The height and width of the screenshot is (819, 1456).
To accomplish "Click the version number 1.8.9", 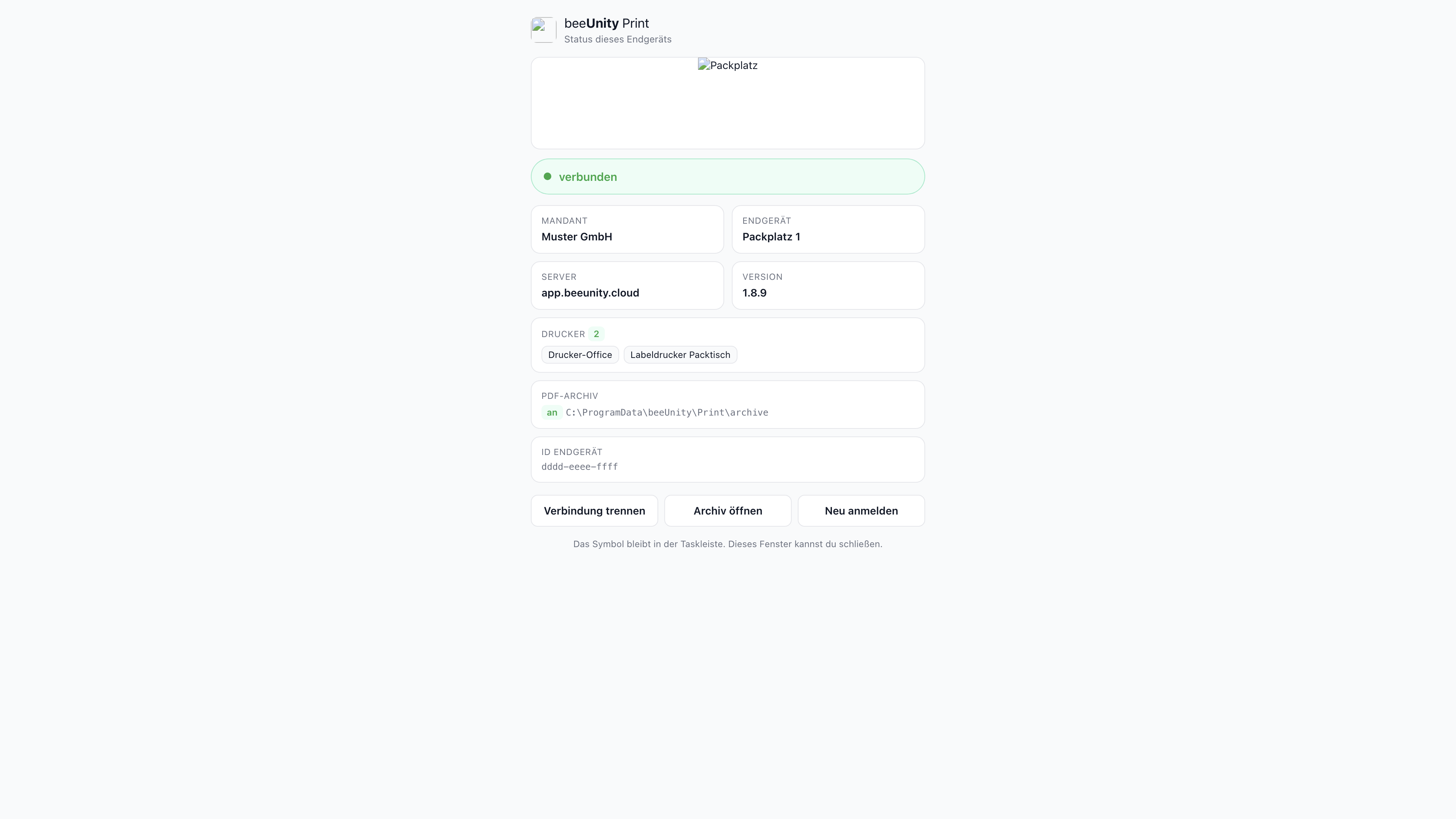I will pyautogui.click(x=754, y=293).
